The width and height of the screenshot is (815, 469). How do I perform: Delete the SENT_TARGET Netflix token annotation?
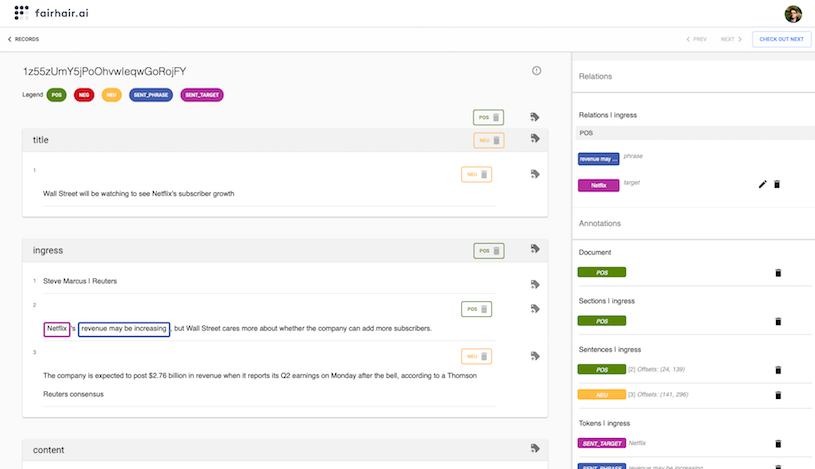[778, 444]
